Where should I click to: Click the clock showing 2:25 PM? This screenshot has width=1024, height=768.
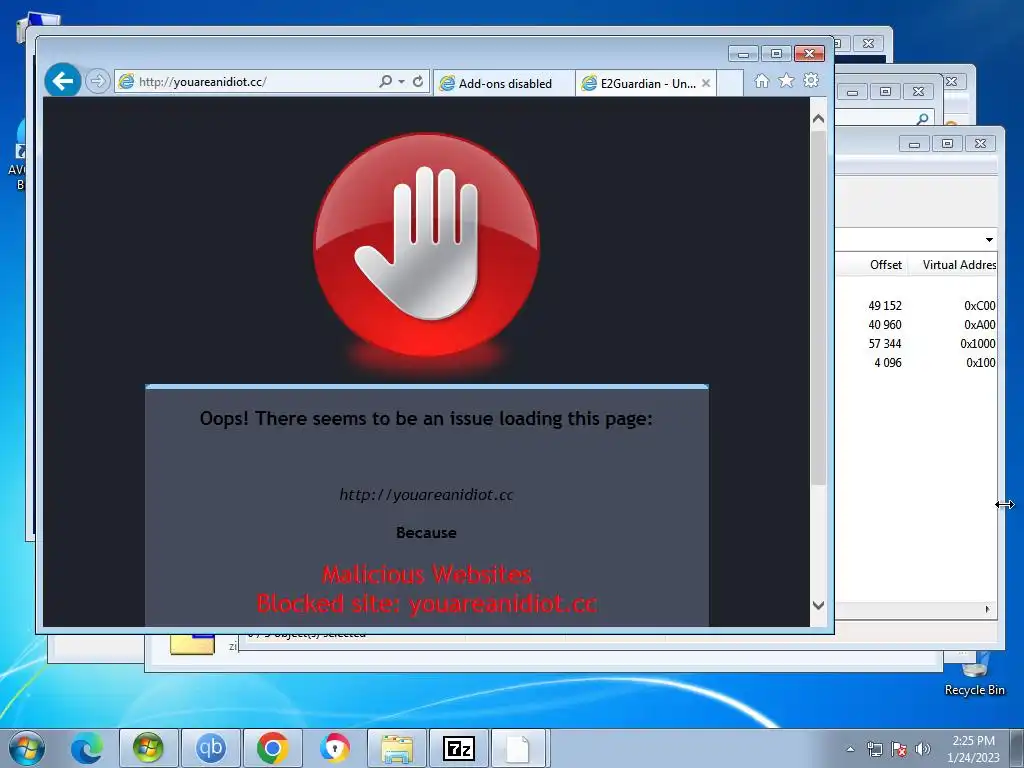(973, 749)
